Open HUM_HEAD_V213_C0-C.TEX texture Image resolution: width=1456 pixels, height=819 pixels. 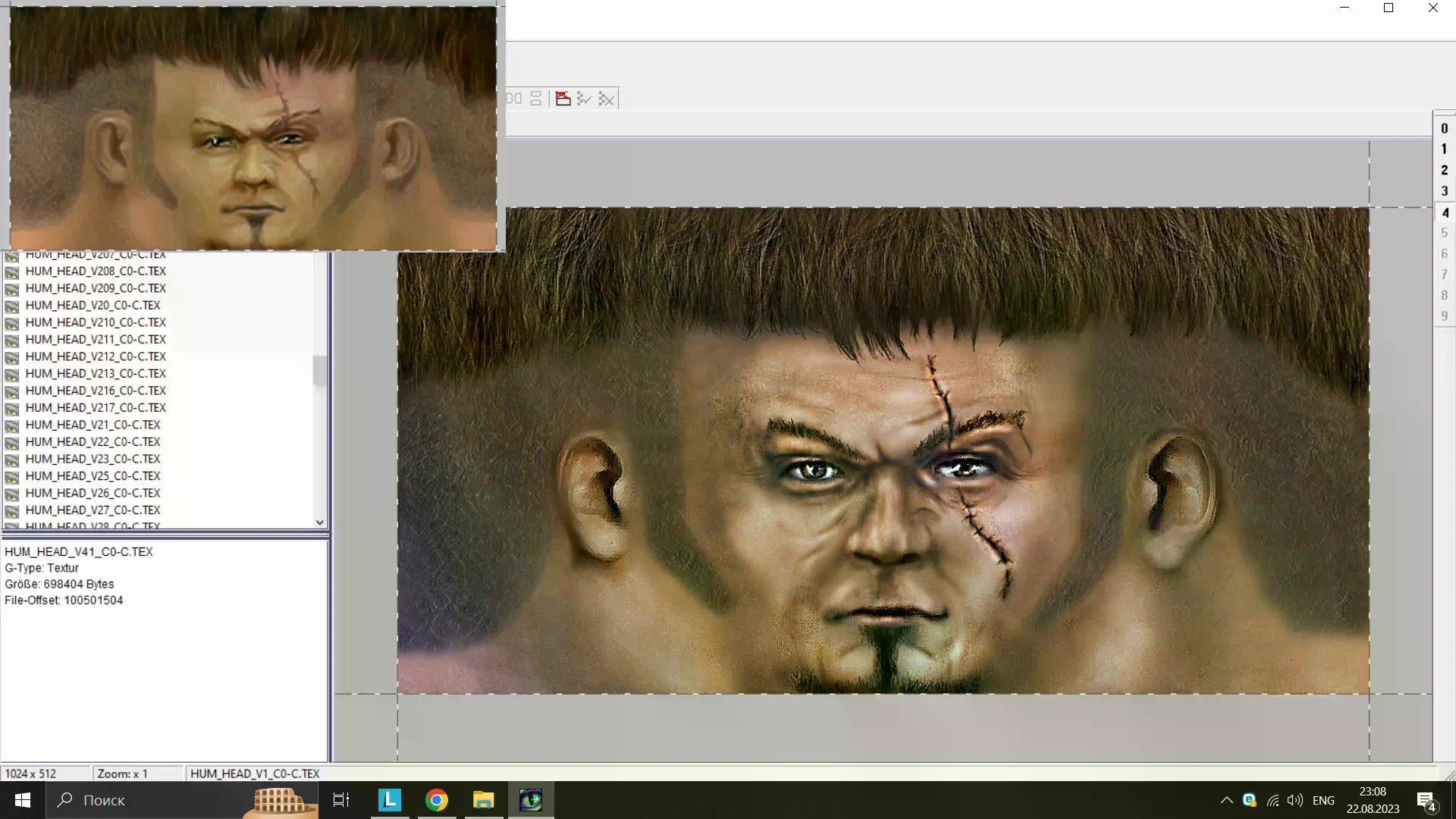pos(96,373)
